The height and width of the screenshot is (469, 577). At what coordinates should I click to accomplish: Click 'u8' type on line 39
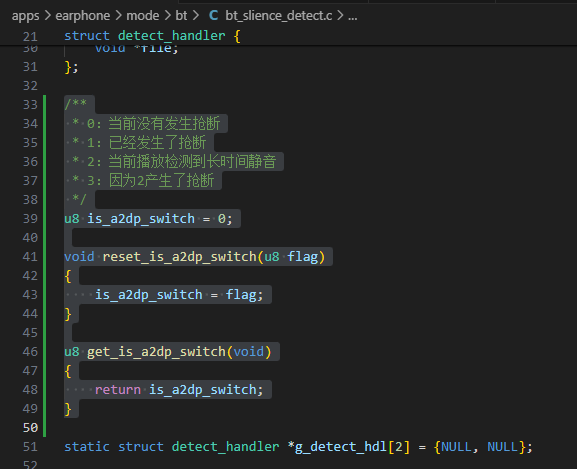coord(72,219)
